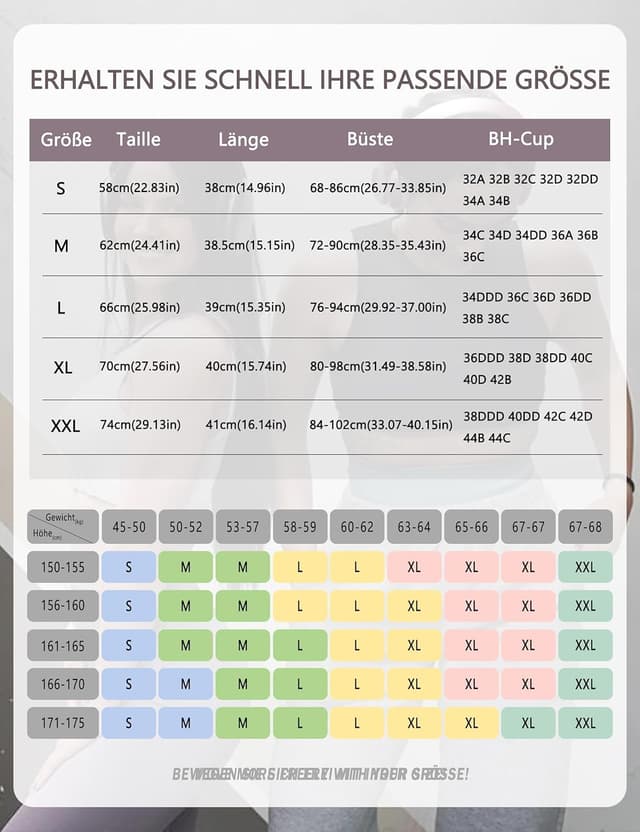640x832 pixels.
Task: Click the blue S cell in the 161-165 row
Action: tap(129, 645)
